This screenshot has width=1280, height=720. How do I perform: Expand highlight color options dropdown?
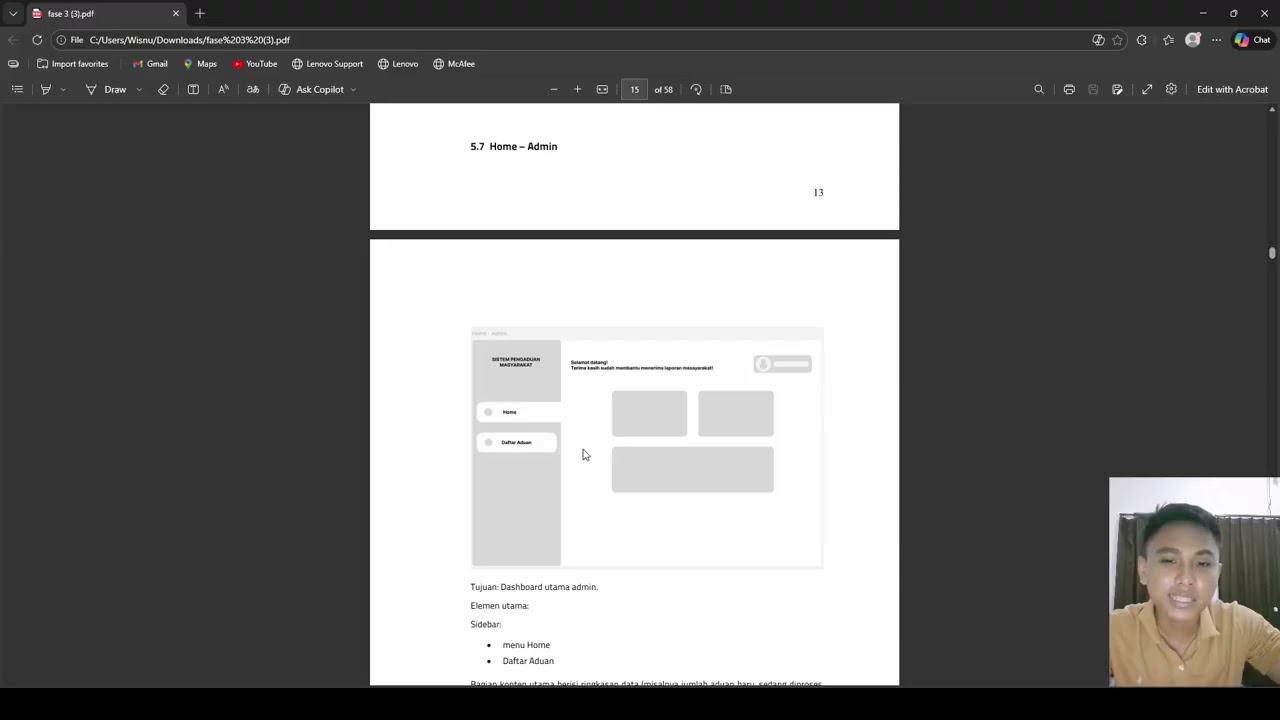point(63,89)
